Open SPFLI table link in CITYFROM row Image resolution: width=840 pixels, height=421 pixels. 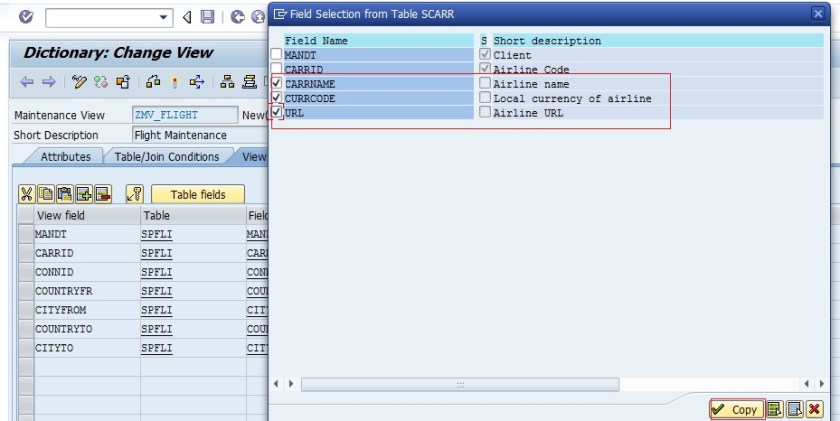[156, 311]
